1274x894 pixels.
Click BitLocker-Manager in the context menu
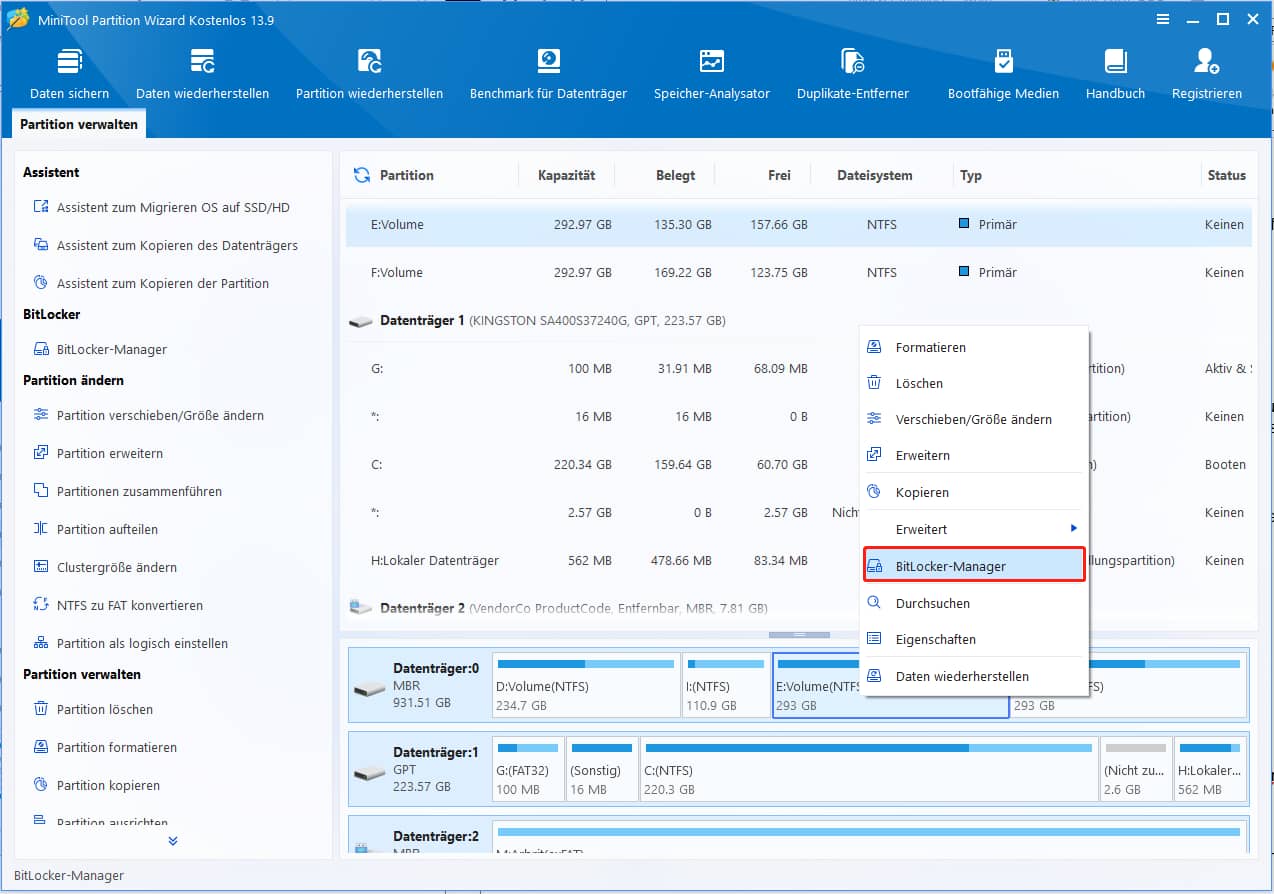coord(974,566)
